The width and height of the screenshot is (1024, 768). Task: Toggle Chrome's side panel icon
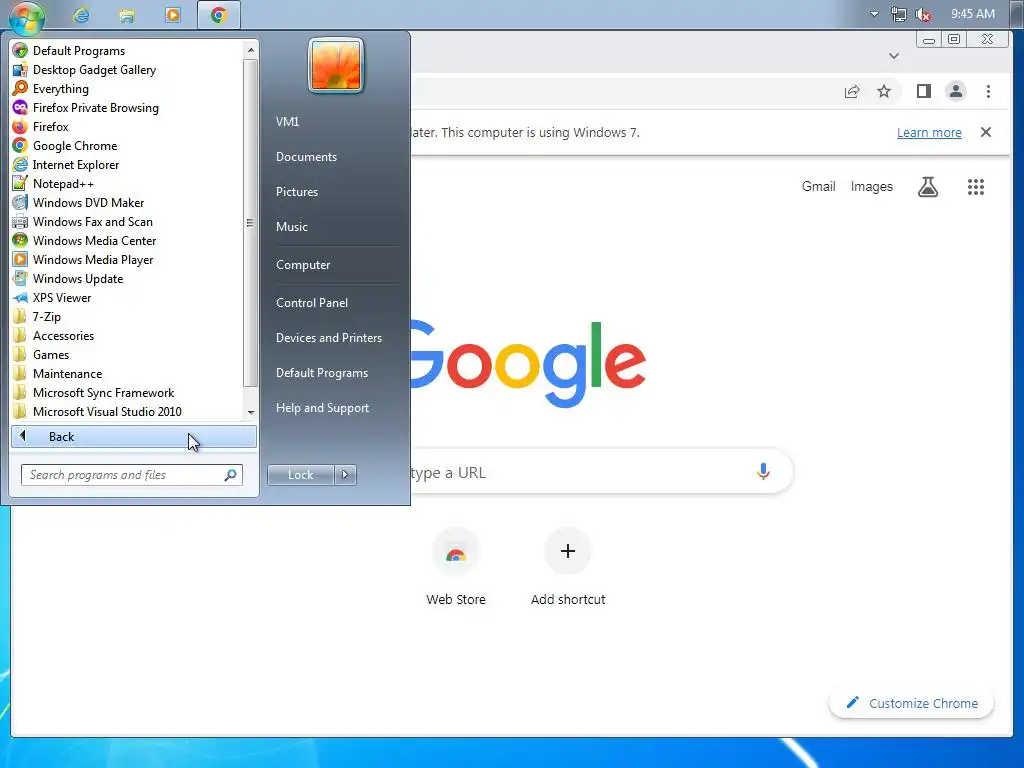923,91
